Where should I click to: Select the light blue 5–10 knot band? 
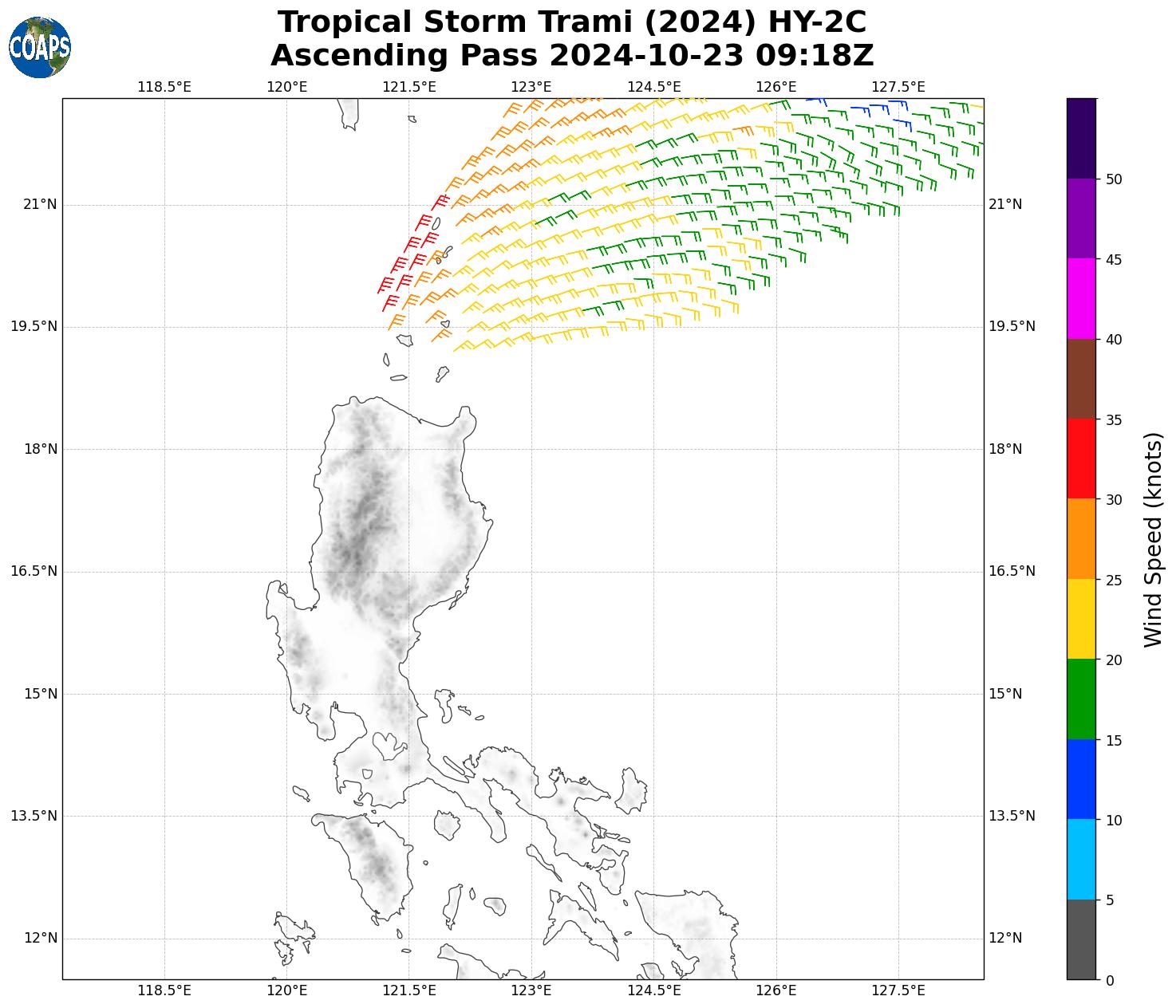tap(1081, 860)
